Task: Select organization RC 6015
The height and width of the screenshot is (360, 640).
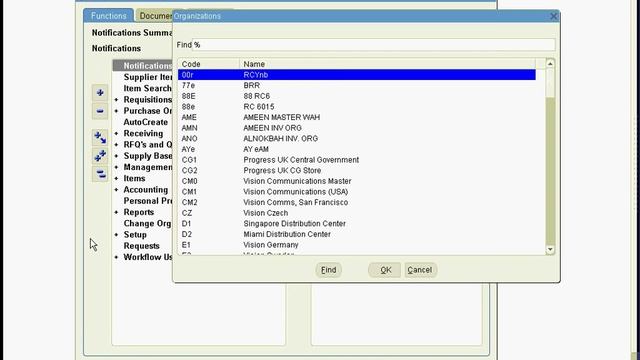Action: click(x=357, y=107)
